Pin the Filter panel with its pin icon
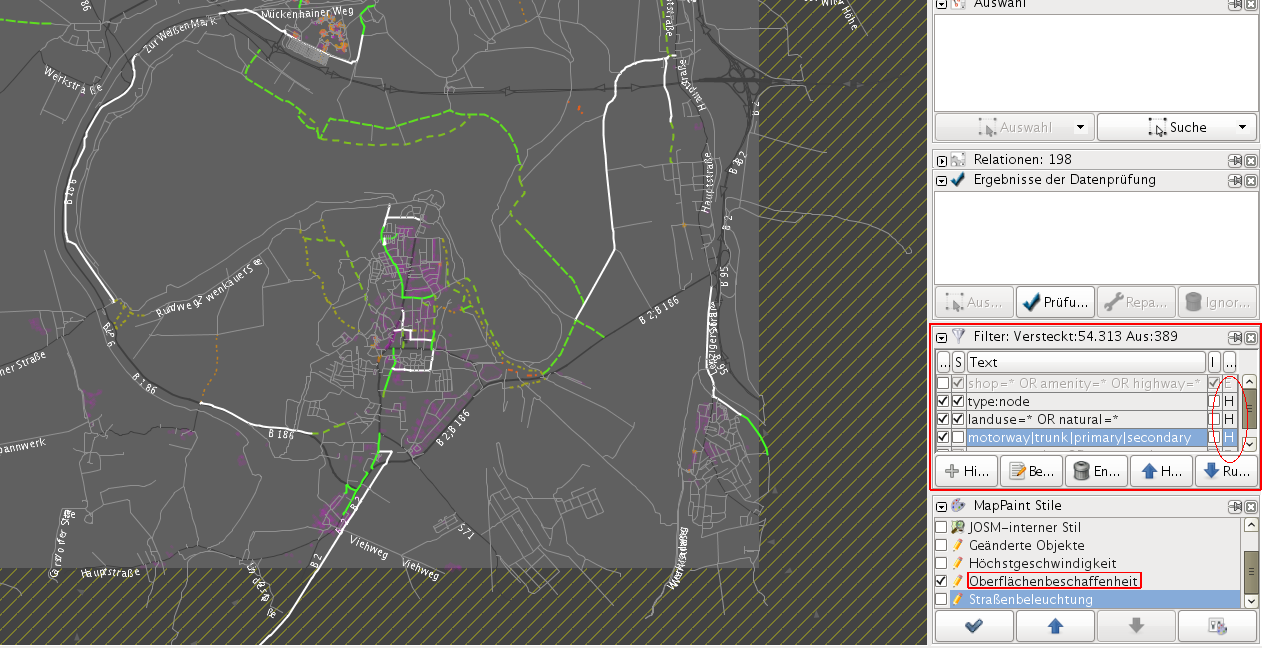The width and height of the screenshot is (1262, 648). (1235, 337)
